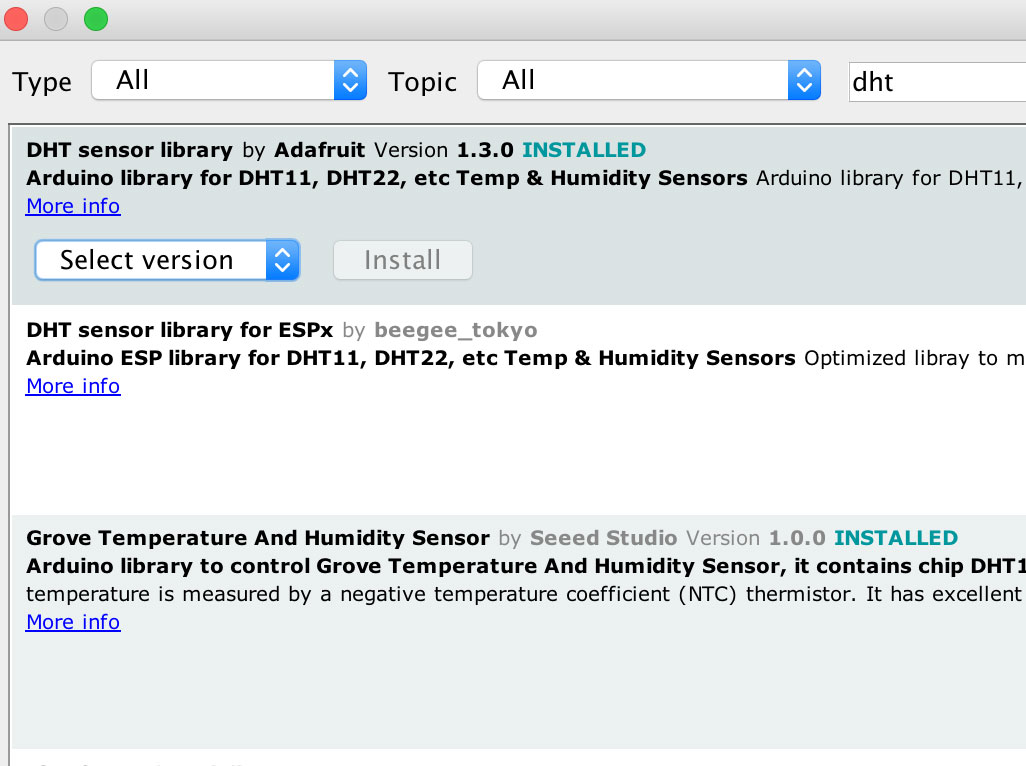1026x766 pixels.
Task: Click the Type label text
Action: tap(42, 82)
